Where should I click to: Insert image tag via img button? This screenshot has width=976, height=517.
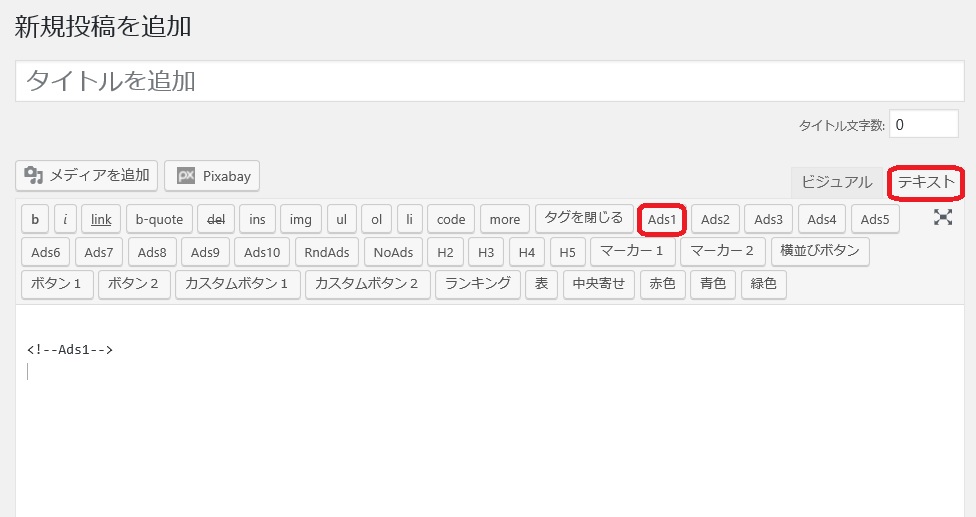click(x=301, y=220)
